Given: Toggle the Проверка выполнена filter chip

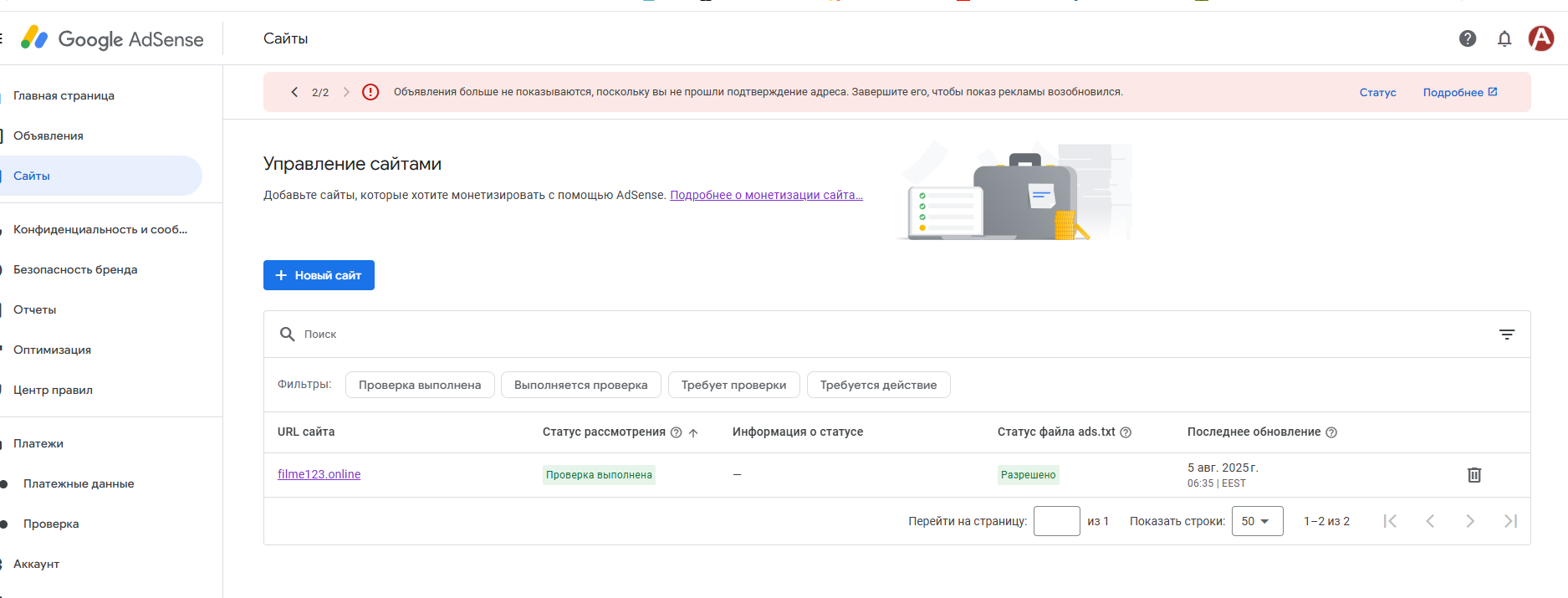Looking at the screenshot, I should click(420, 385).
